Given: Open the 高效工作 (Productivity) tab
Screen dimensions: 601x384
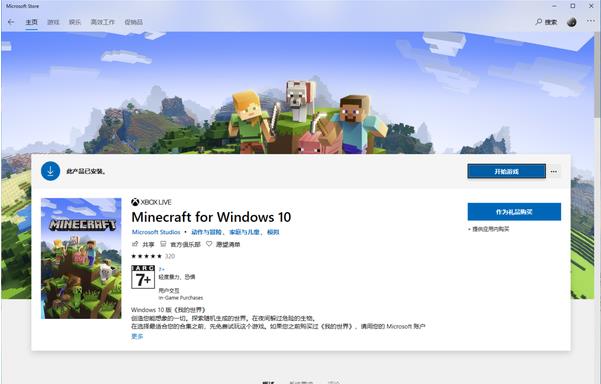Looking at the screenshot, I should pos(102,22).
